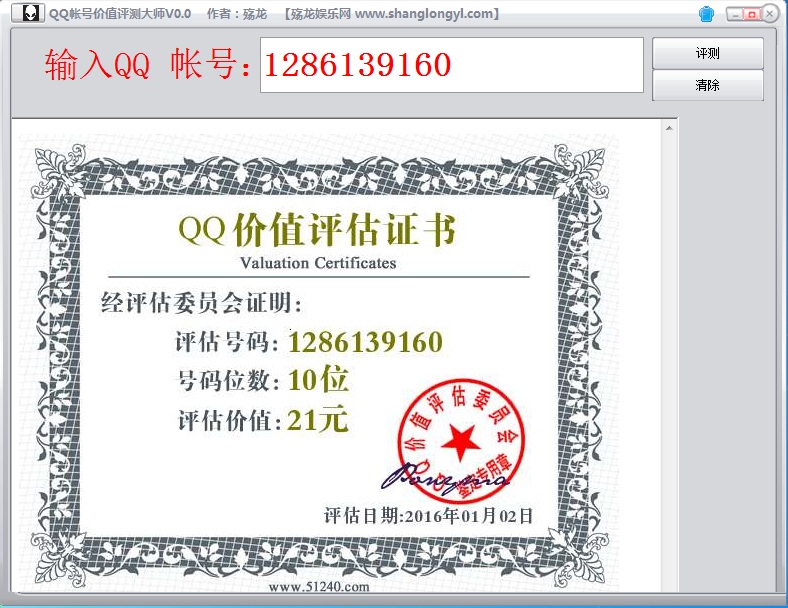Click the scrollbar up arrow
This screenshot has height=608, width=788.
coord(670,126)
